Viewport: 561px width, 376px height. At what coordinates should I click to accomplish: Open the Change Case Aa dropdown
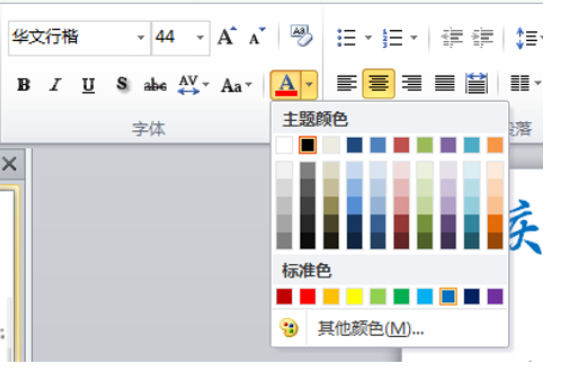pyautogui.click(x=236, y=86)
